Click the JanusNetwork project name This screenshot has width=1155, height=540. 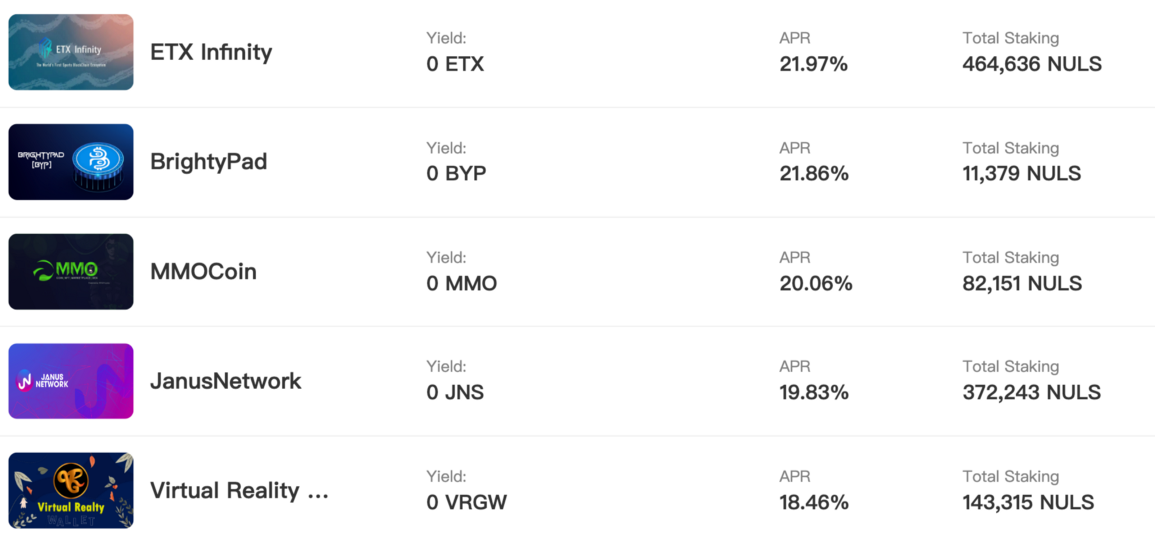coord(226,382)
